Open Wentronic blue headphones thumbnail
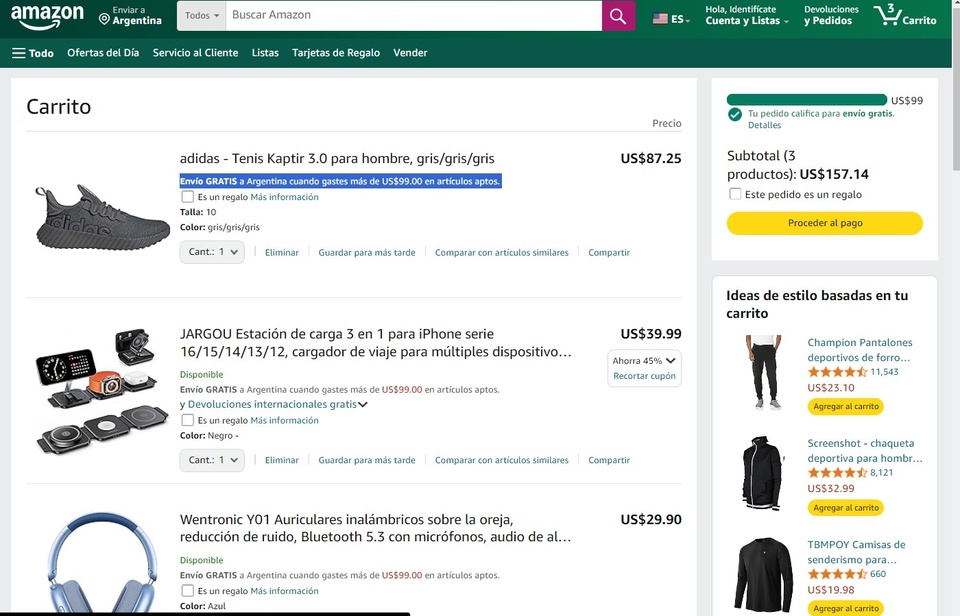This screenshot has width=960, height=616. (x=102, y=562)
